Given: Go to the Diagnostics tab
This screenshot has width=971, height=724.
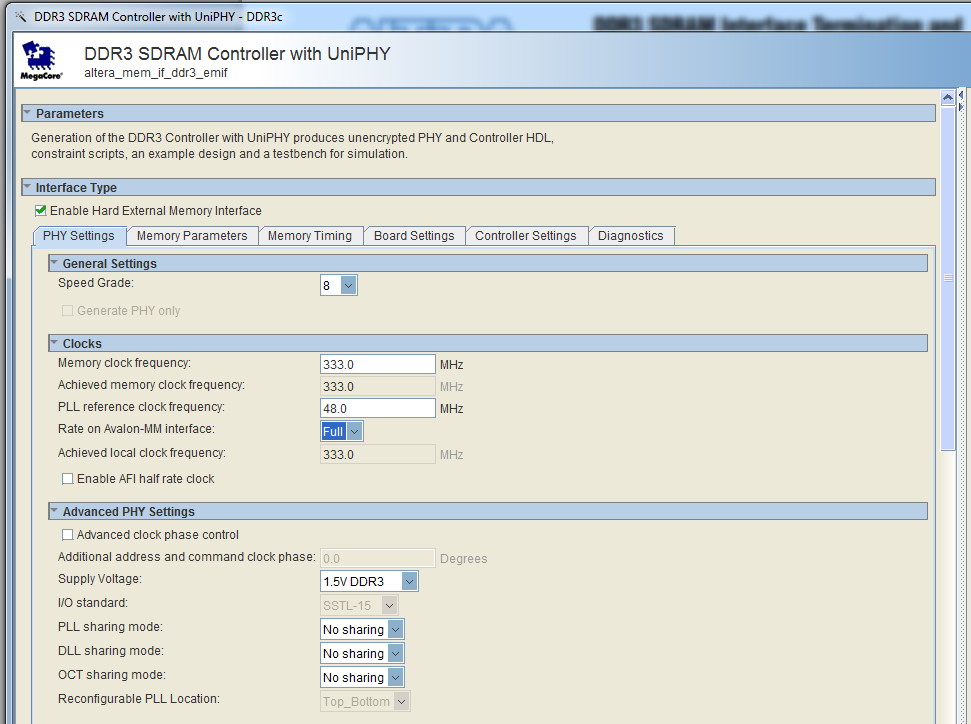Looking at the screenshot, I should (630, 236).
